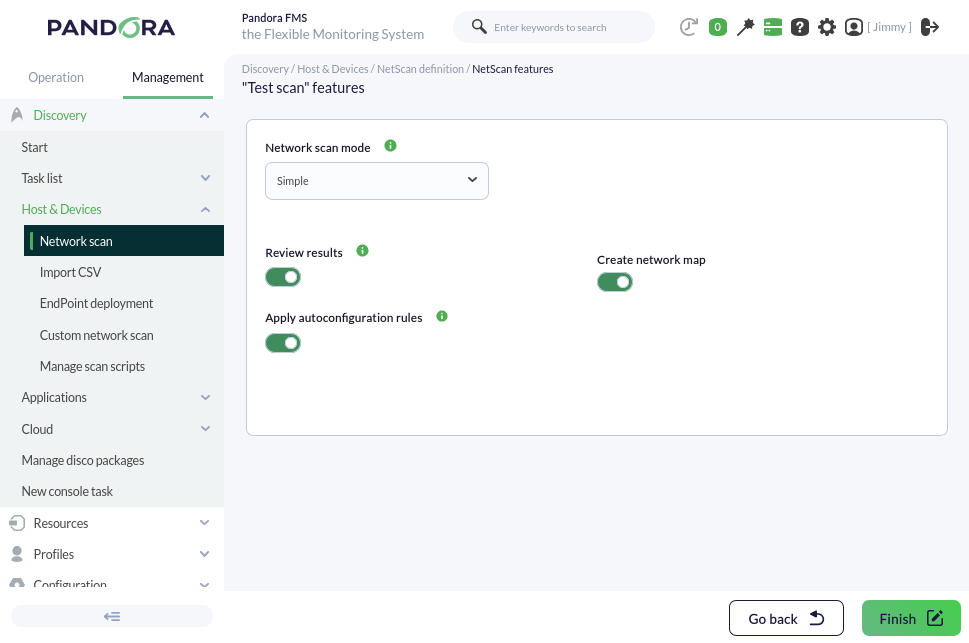Click the user avatar icon
The width and height of the screenshot is (969, 643).
pos(853,27)
